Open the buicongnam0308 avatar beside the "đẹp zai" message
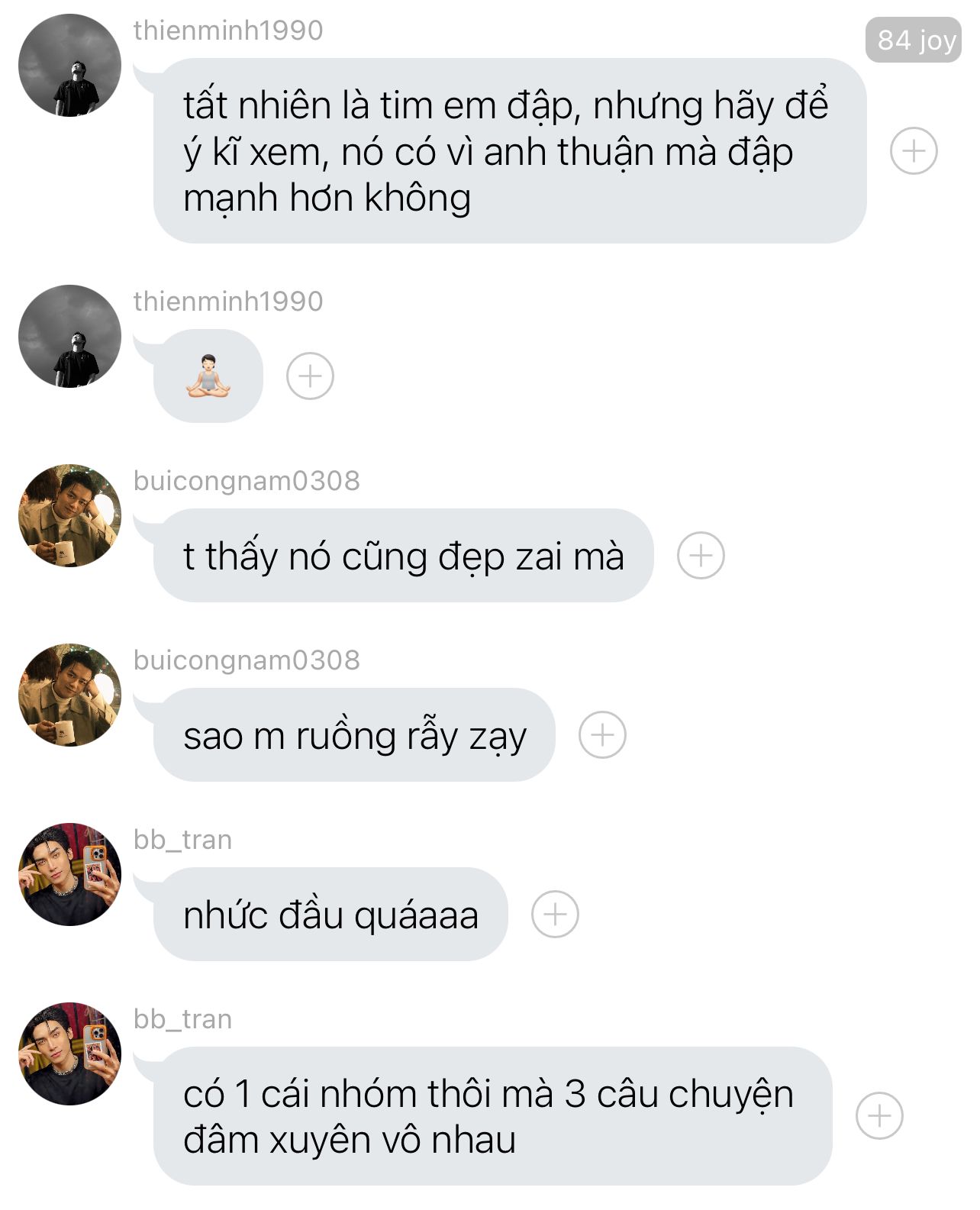This screenshot has width=980, height=1210. click(x=69, y=515)
